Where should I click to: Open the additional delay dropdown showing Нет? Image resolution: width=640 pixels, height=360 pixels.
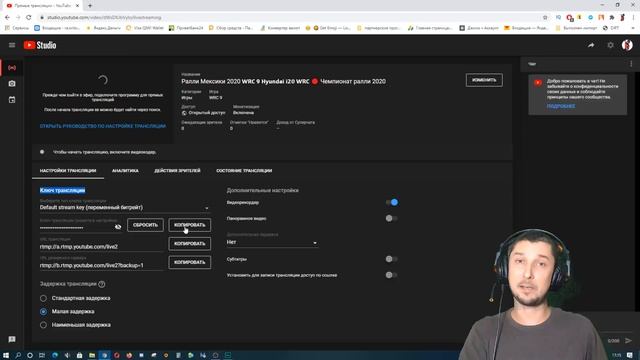[x=272, y=242]
